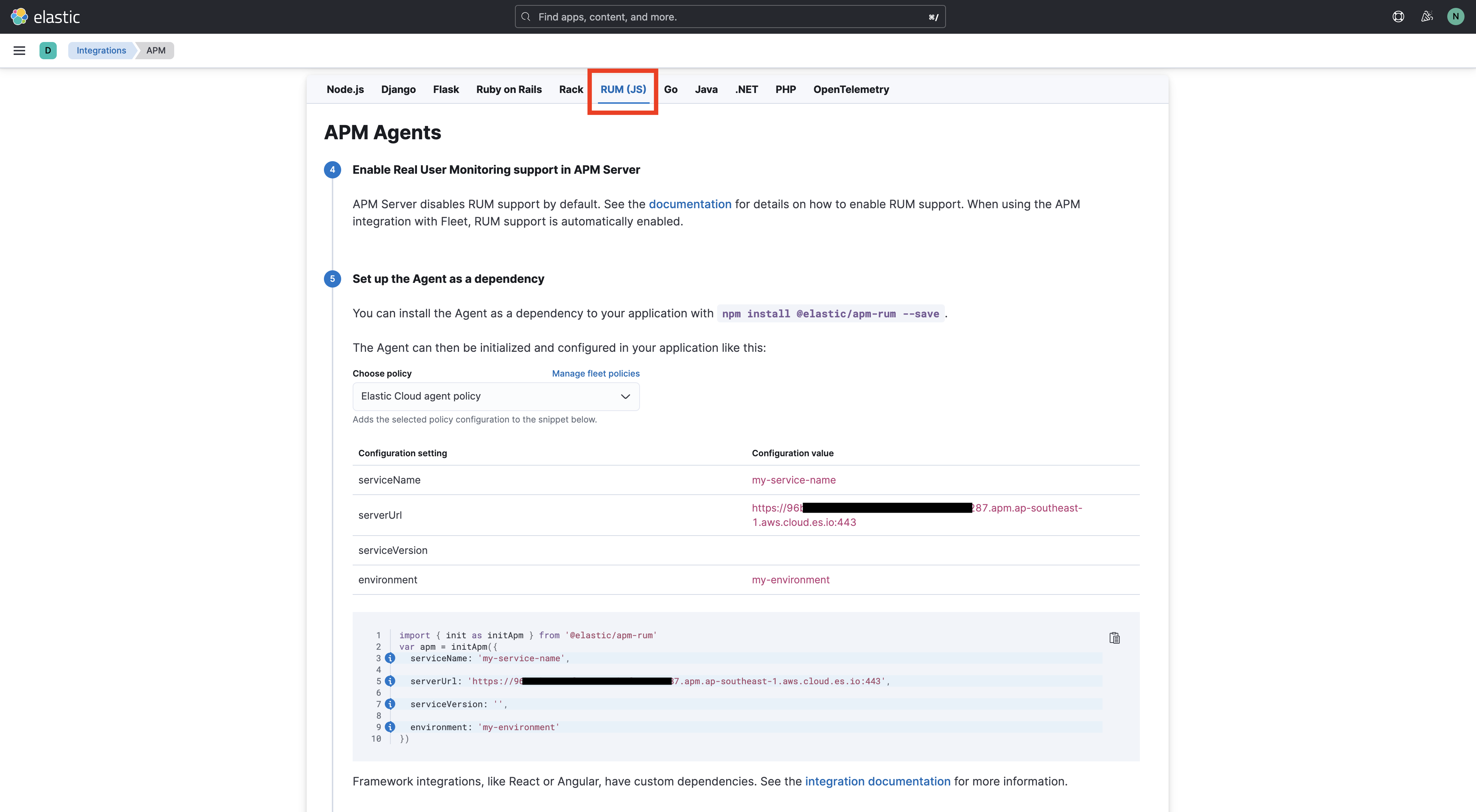Select the Node.js agent tab

pyautogui.click(x=344, y=89)
